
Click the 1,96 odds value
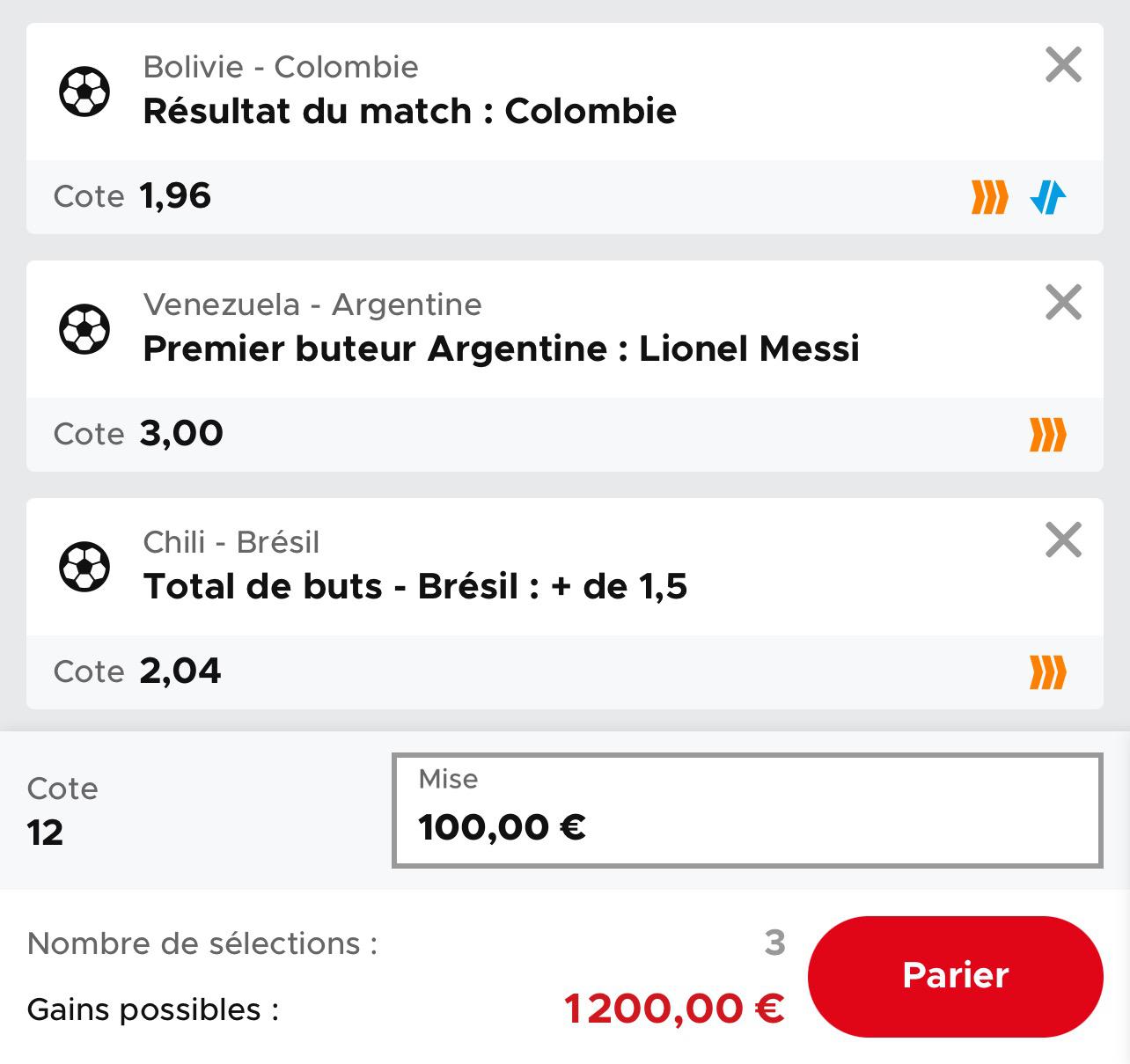(x=175, y=195)
